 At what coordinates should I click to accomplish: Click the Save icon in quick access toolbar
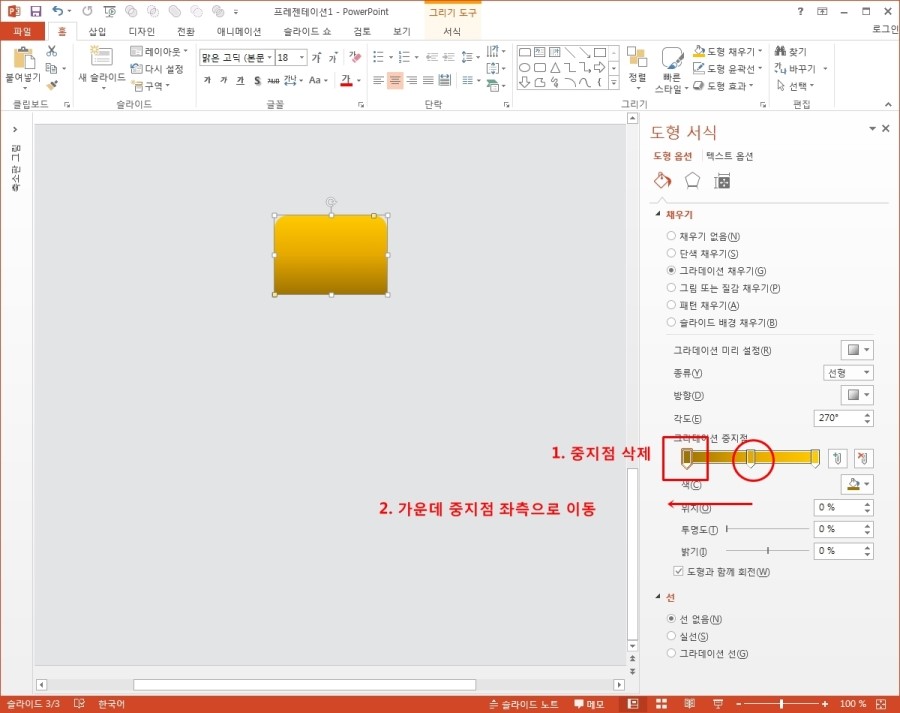pos(36,11)
